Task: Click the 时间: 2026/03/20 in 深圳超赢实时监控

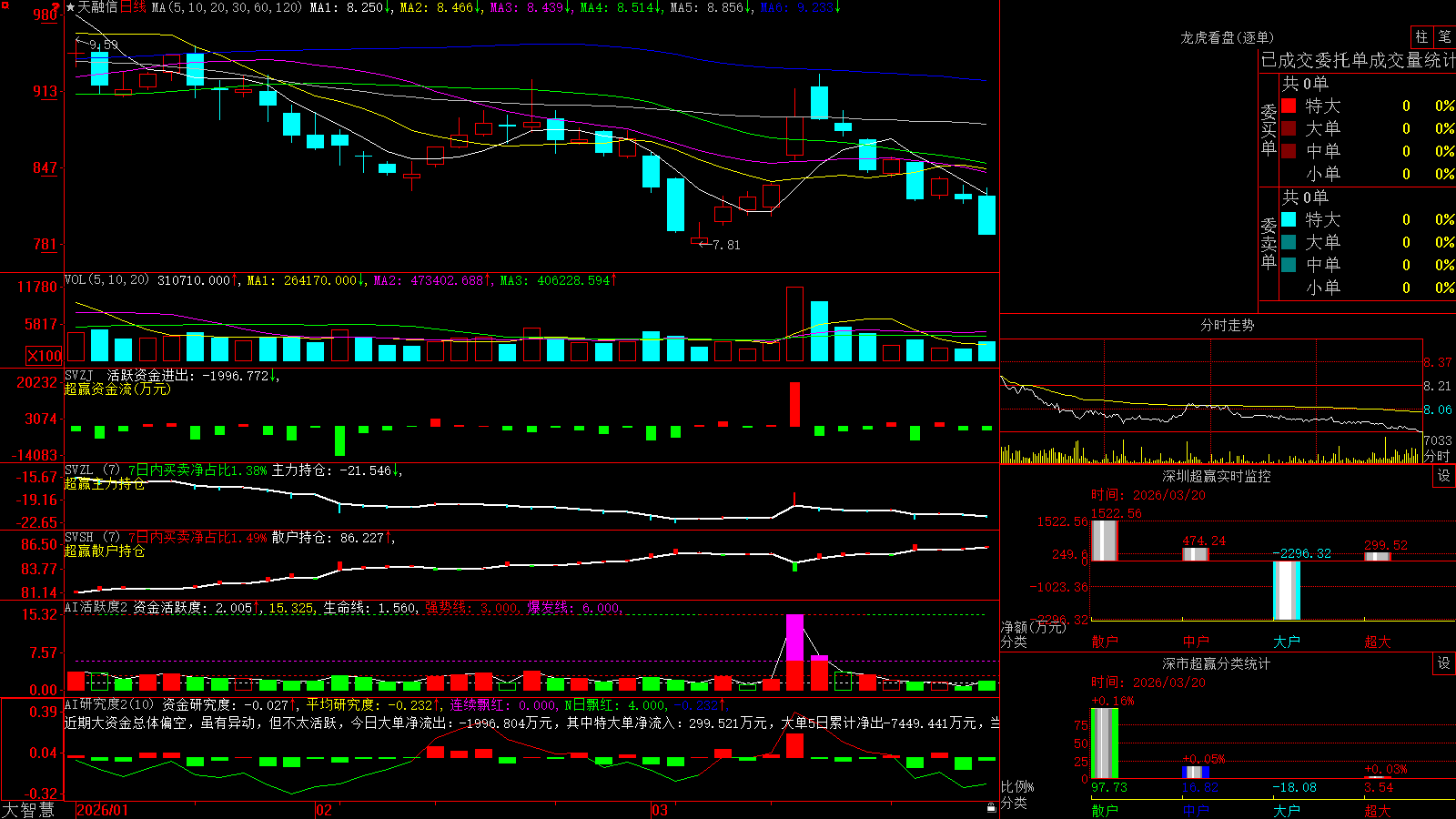Action: pos(1148,495)
